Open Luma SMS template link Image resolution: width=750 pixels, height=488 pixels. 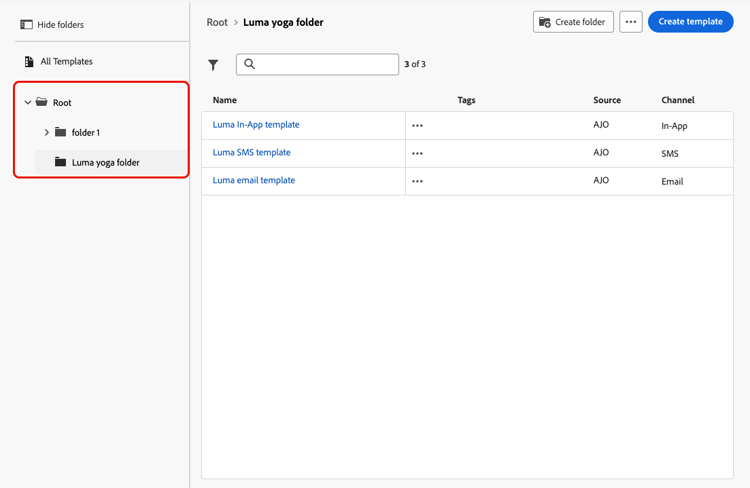click(252, 152)
